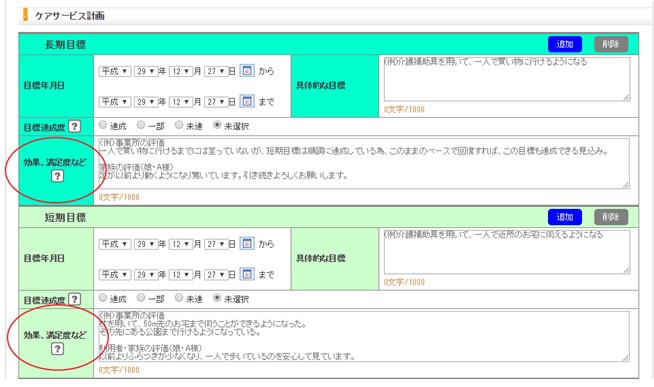Viewport: 654px width, 387px height.
Task: Open year dropdown for 短期目標 start date
Action: [146, 244]
